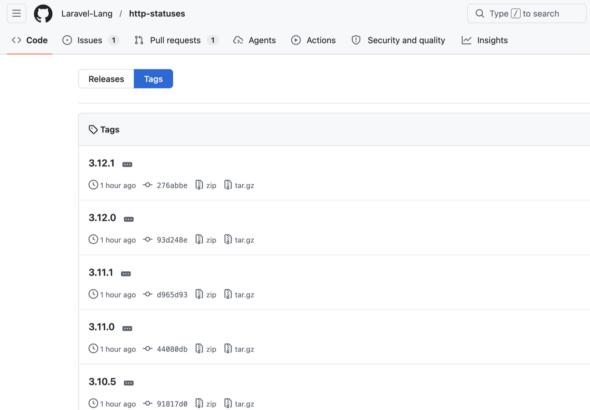This screenshot has height=410, width=590.
Task: Click the tar.gz file icon for 3.10.5
Action: tap(228, 404)
